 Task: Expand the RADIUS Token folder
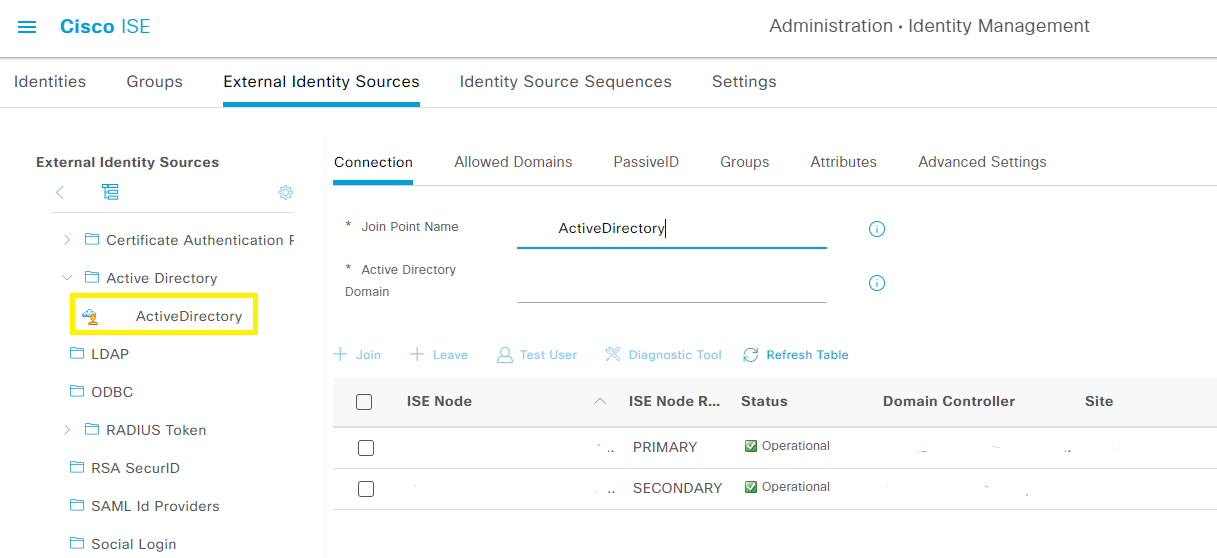click(67, 430)
